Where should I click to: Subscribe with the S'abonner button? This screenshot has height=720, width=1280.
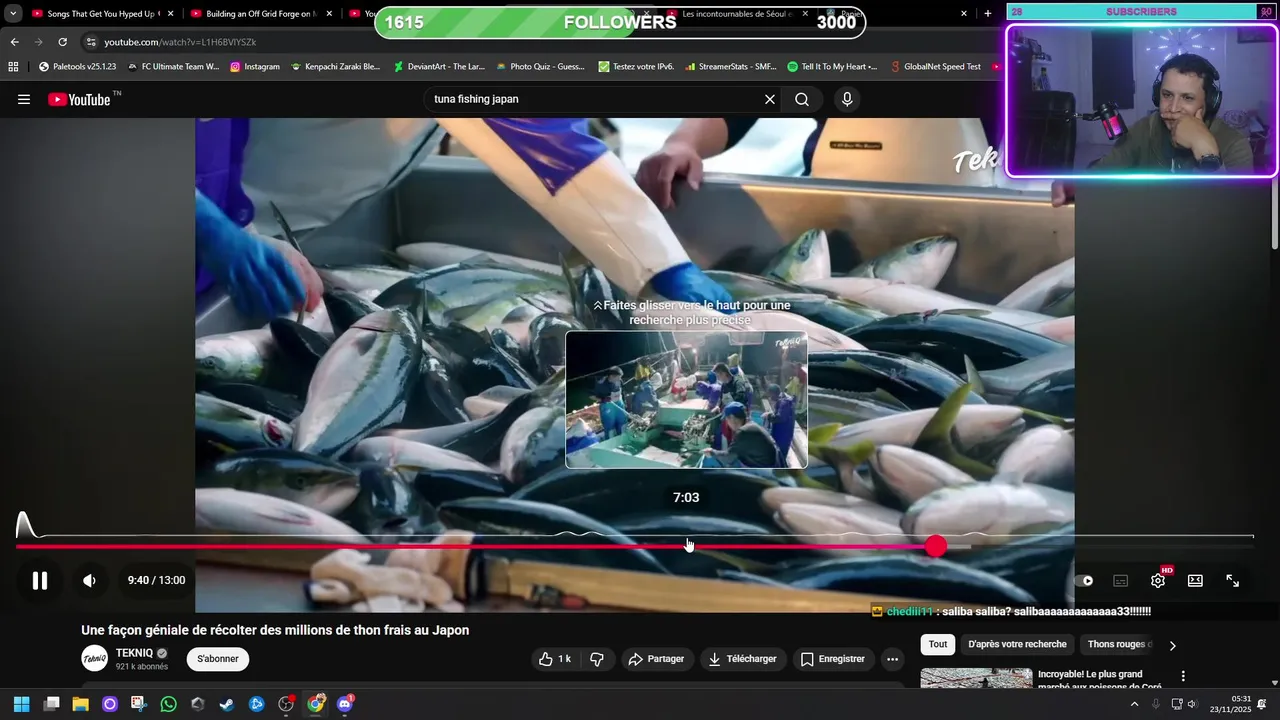coord(218,659)
